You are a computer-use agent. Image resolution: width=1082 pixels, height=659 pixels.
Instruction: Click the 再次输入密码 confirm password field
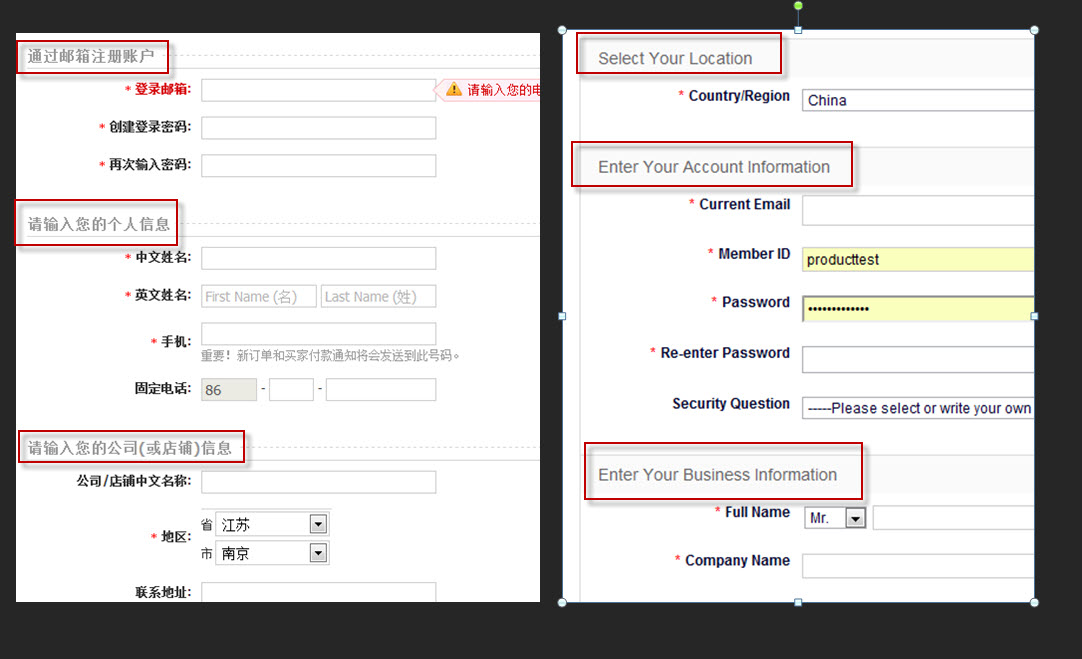tap(318, 166)
